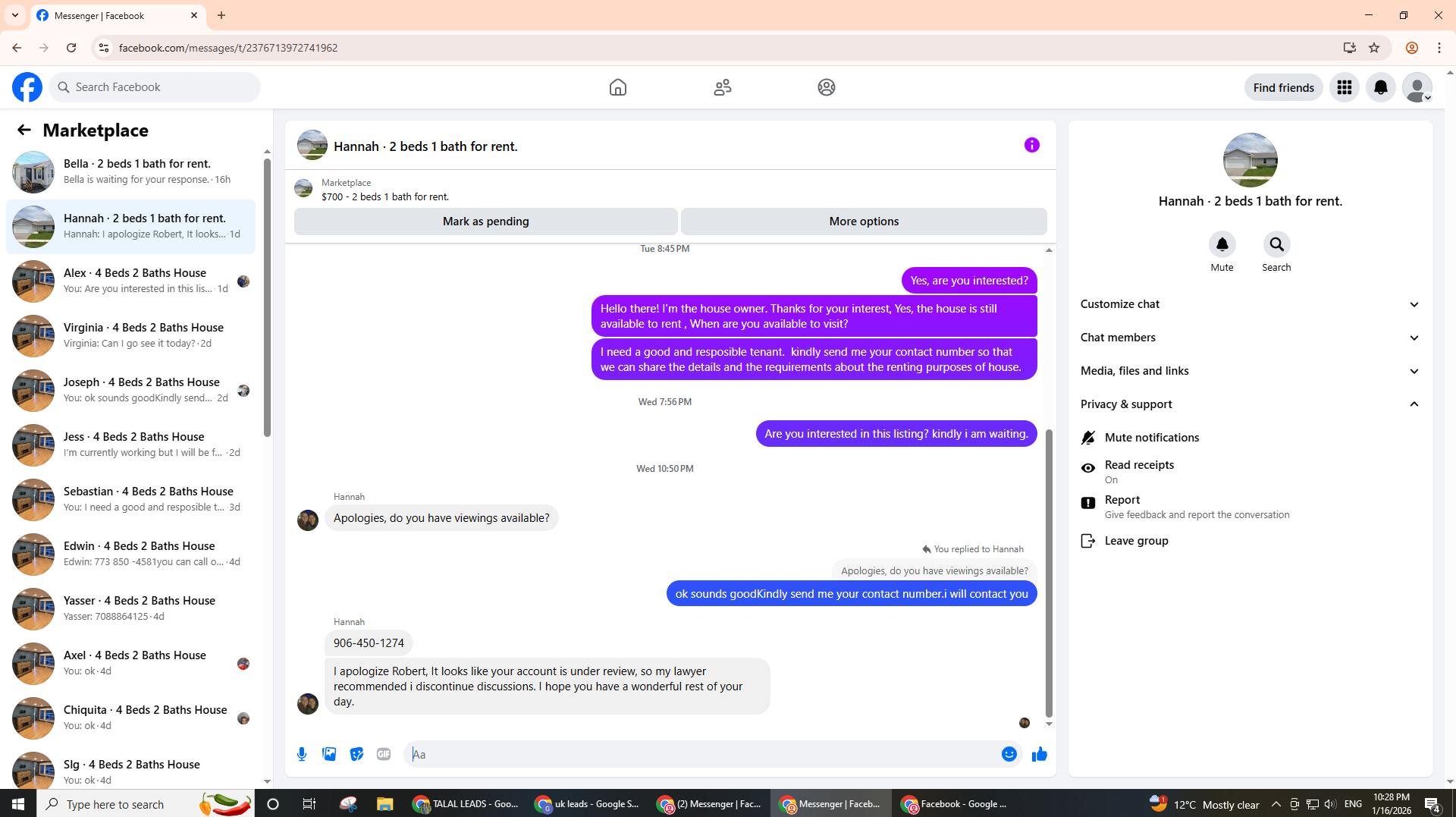Record a voice clip microphone icon
Screen dimensions: 1456x817
[302, 754]
